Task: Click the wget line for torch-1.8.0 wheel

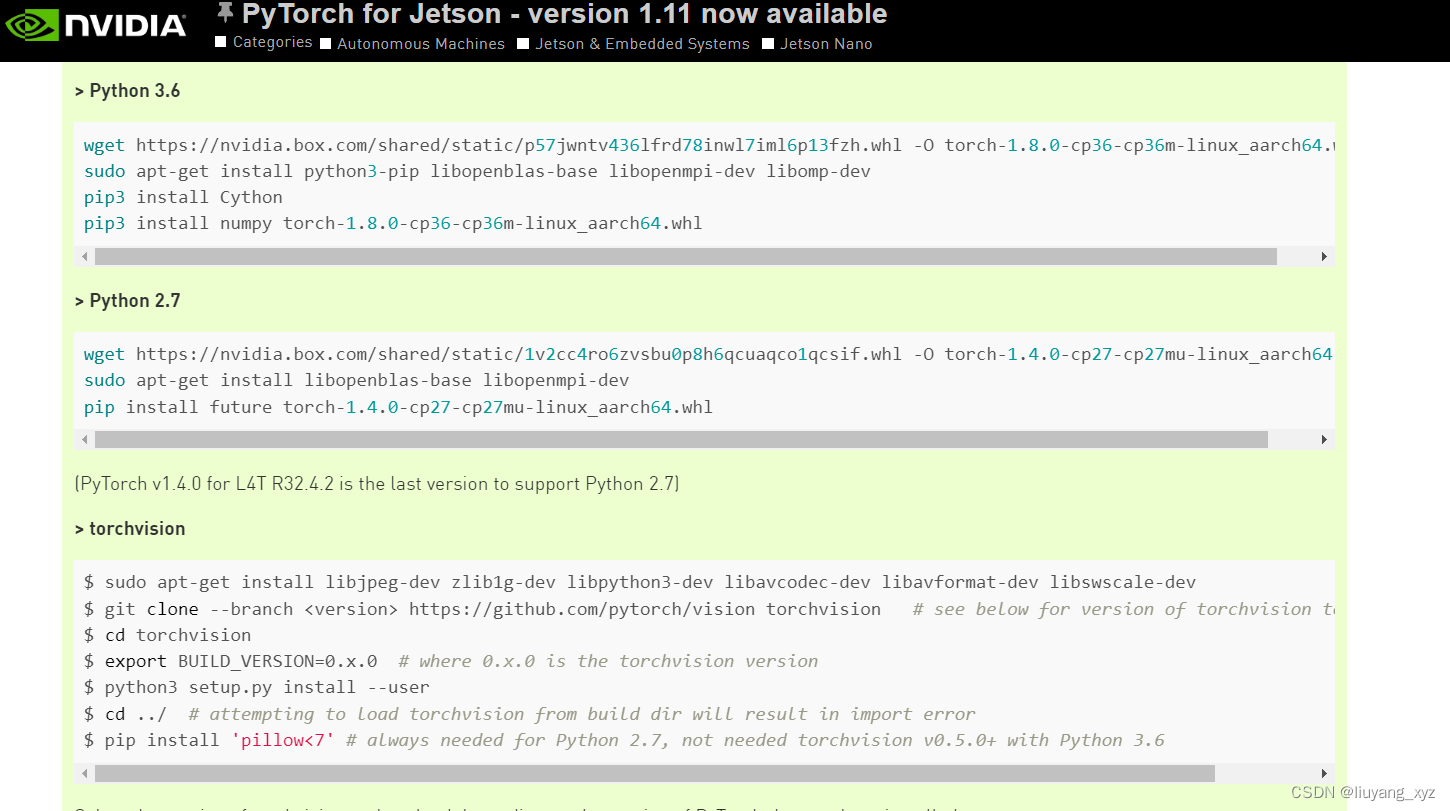Action: coord(709,145)
